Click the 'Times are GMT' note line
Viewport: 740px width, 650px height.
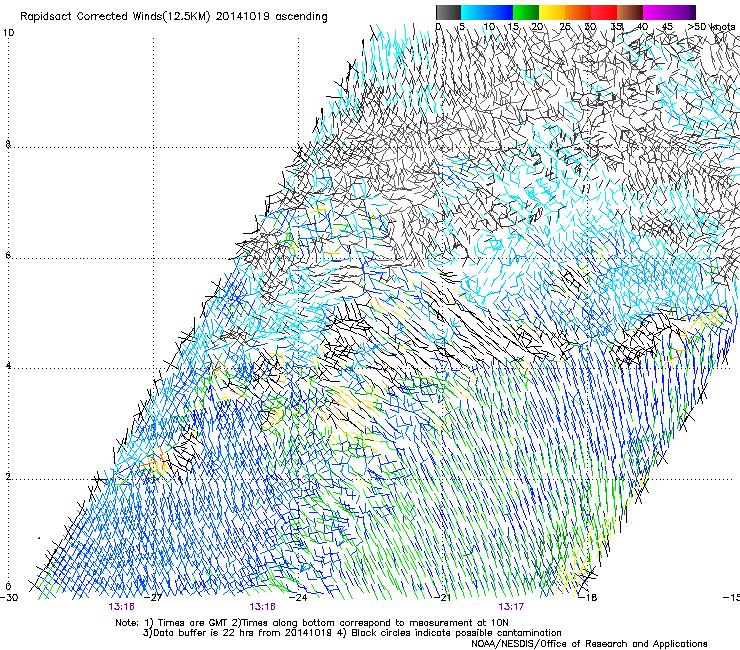coord(312,623)
